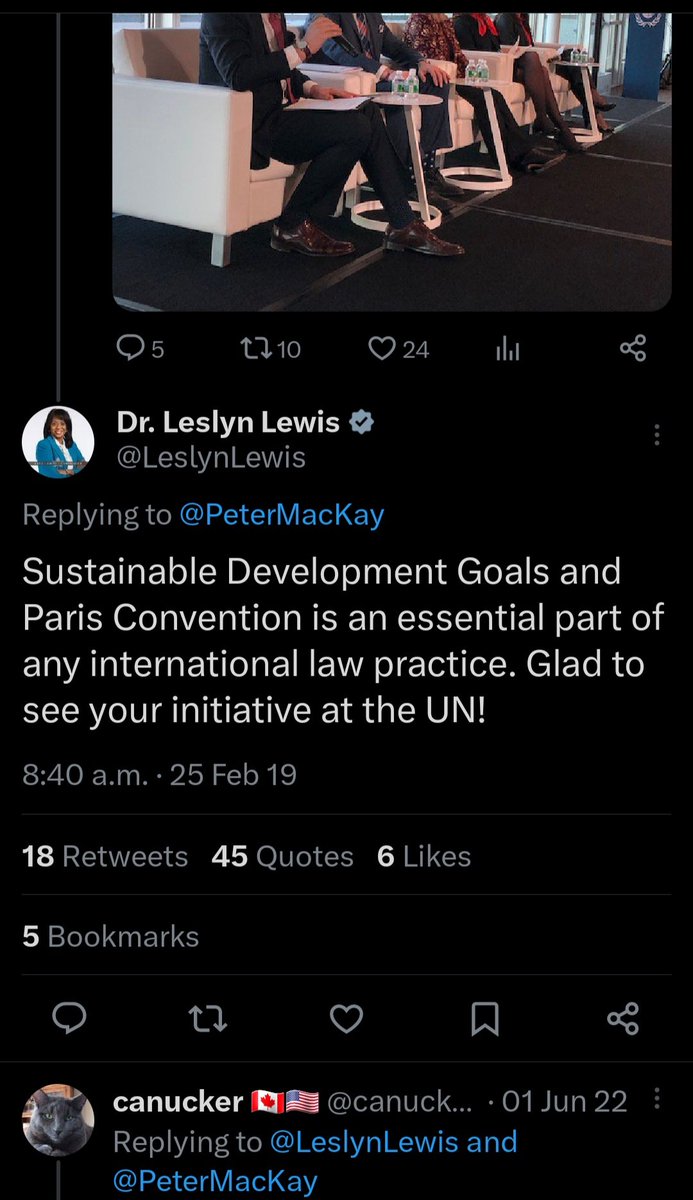
Task: Share the photo tweet above
Action: pyautogui.click(x=633, y=348)
